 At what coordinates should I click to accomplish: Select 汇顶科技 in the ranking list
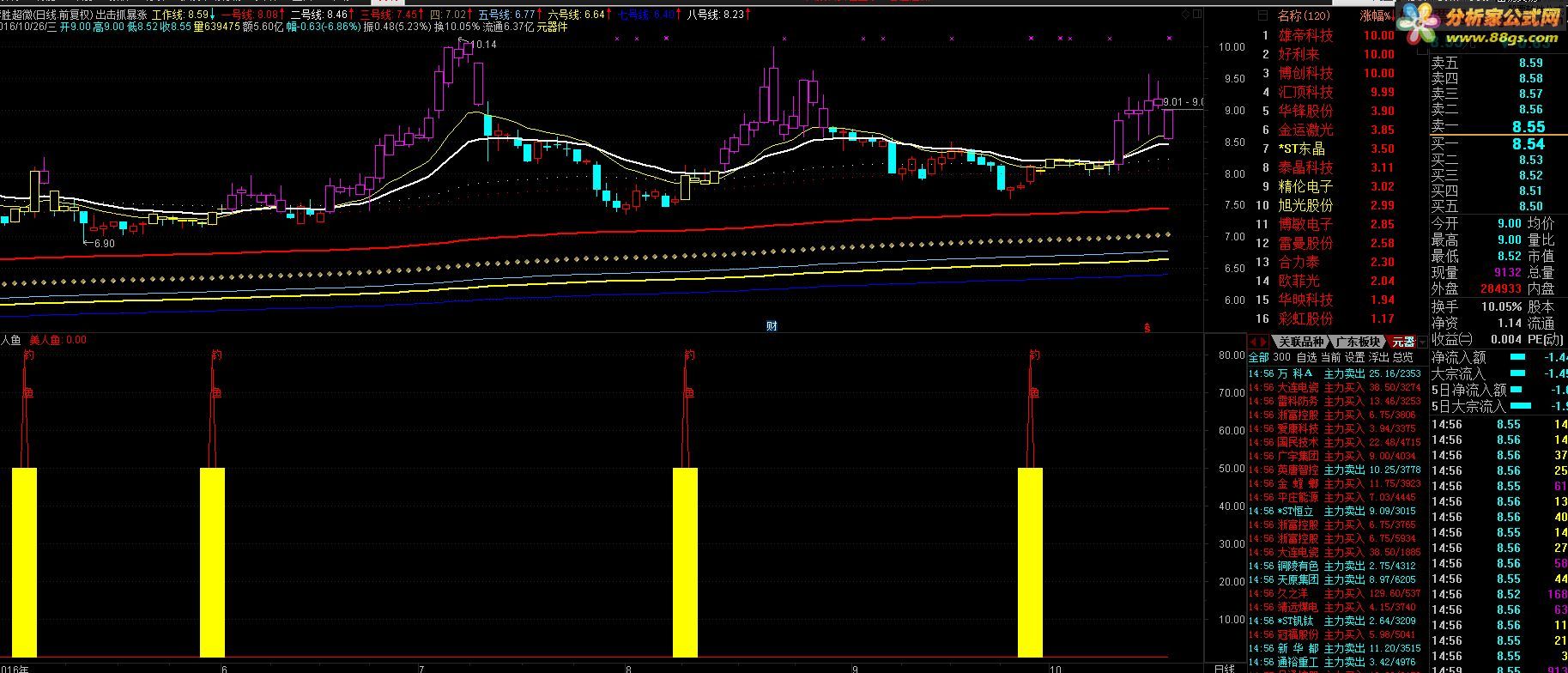click(x=1305, y=92)
